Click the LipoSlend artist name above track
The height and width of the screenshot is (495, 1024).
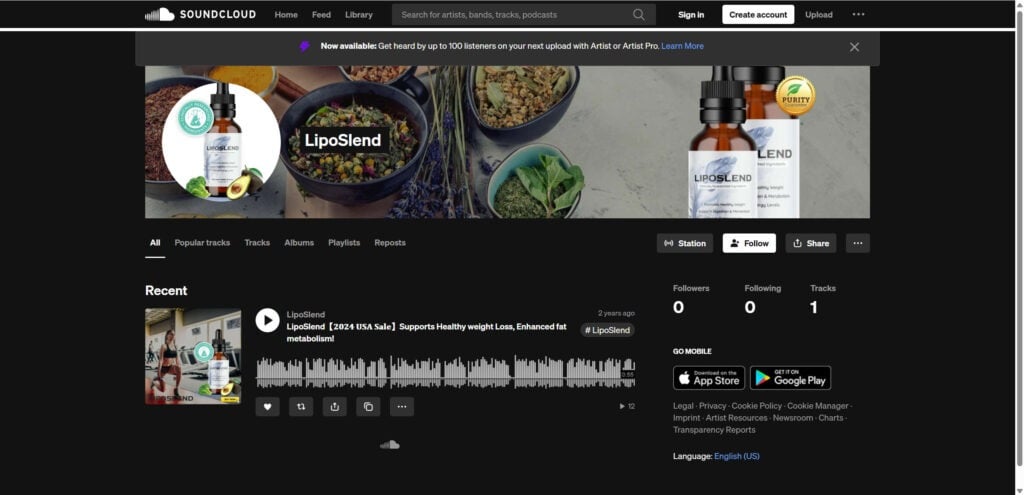(x=306, y=314)
